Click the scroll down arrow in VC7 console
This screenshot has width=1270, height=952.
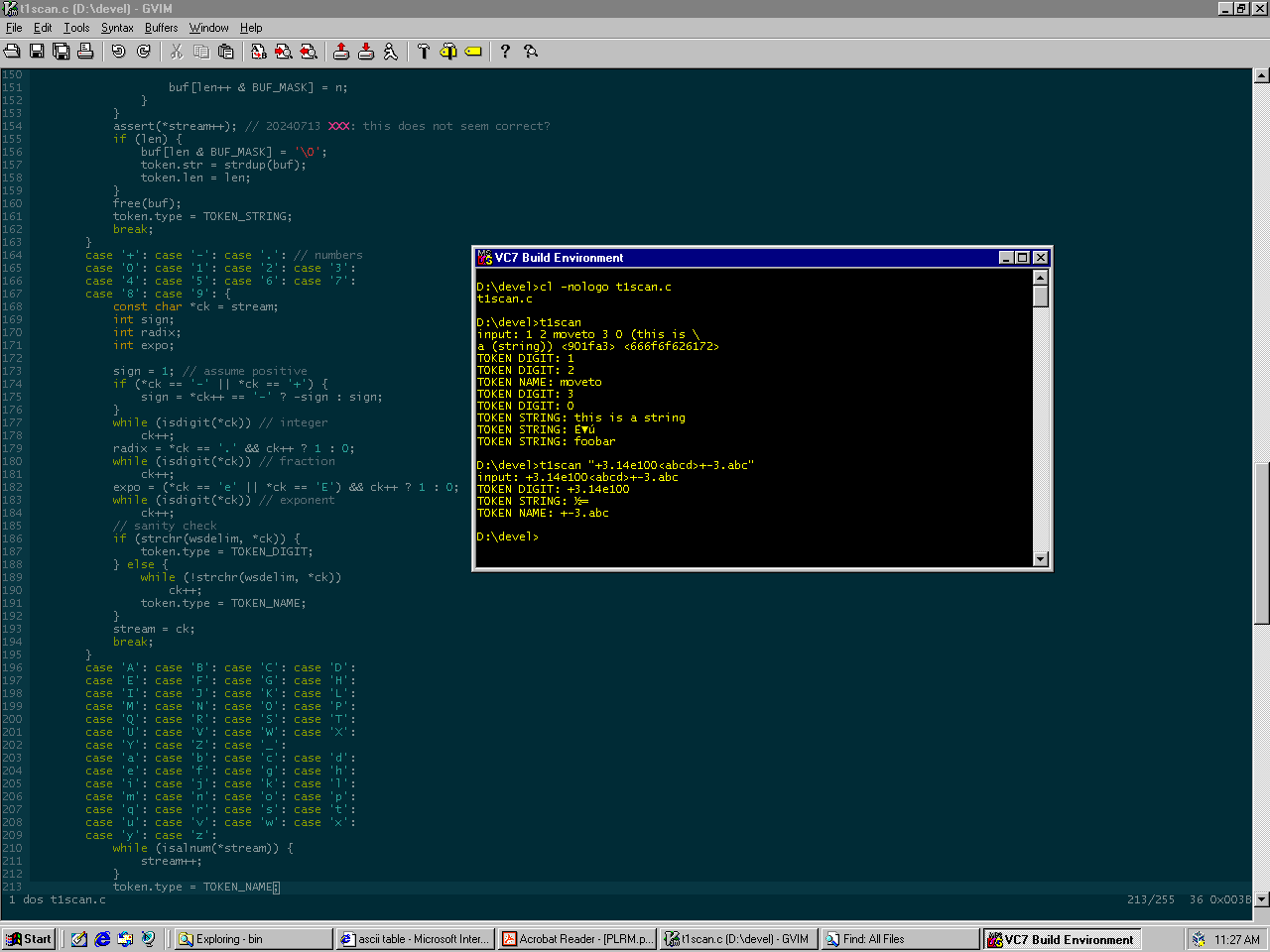[1041, 559]
